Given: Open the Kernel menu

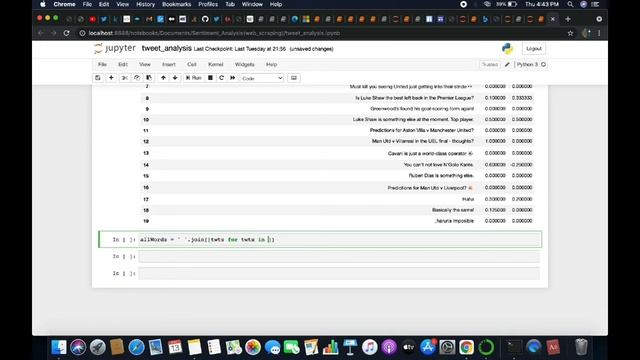Looking at the screenshot, I should (x=216, y=64).
